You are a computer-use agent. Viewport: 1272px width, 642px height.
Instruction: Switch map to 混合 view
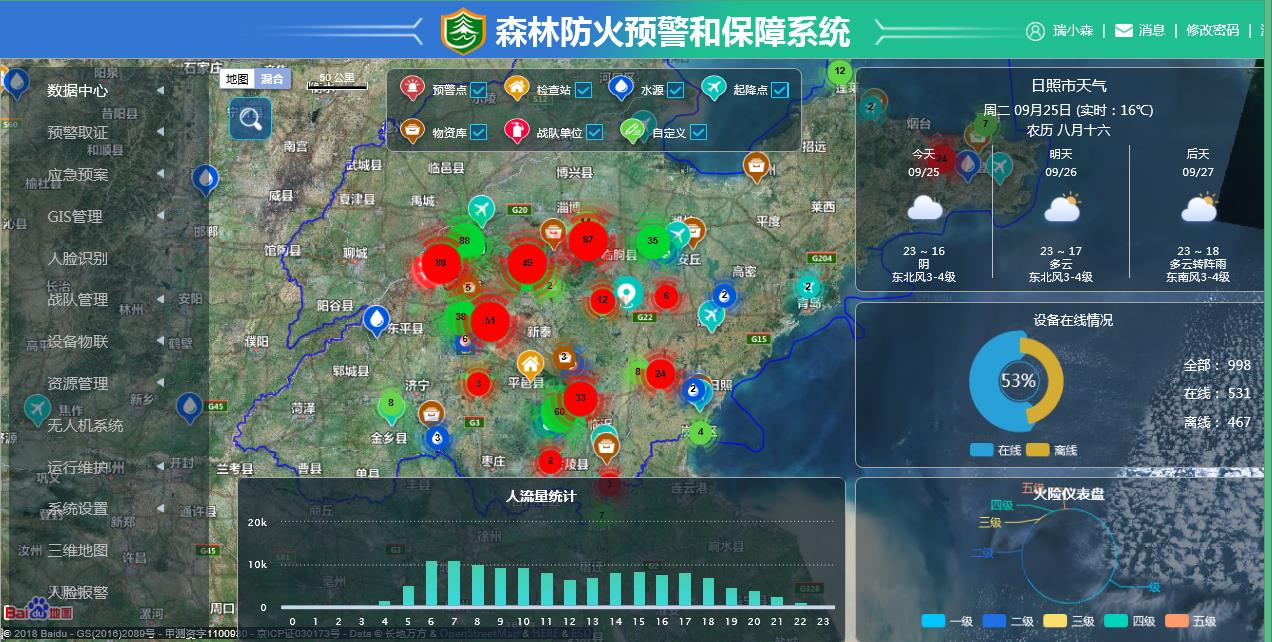(x=272, y=77)
